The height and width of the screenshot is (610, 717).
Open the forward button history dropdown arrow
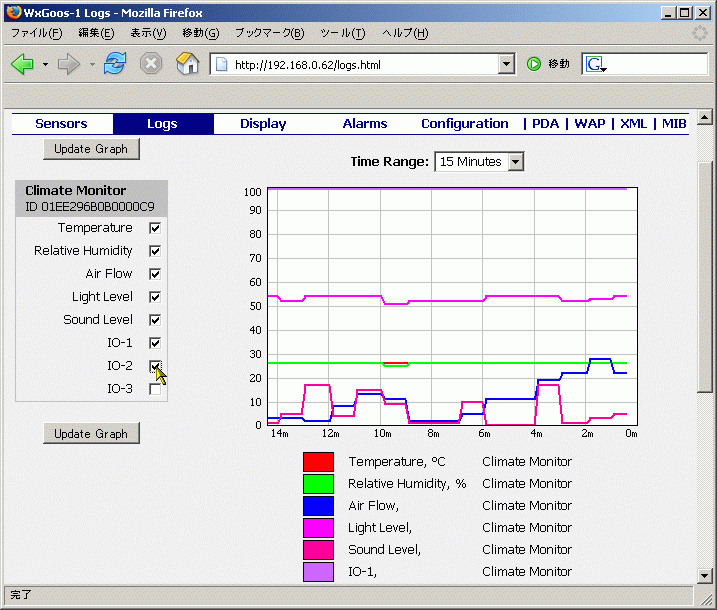92,64
